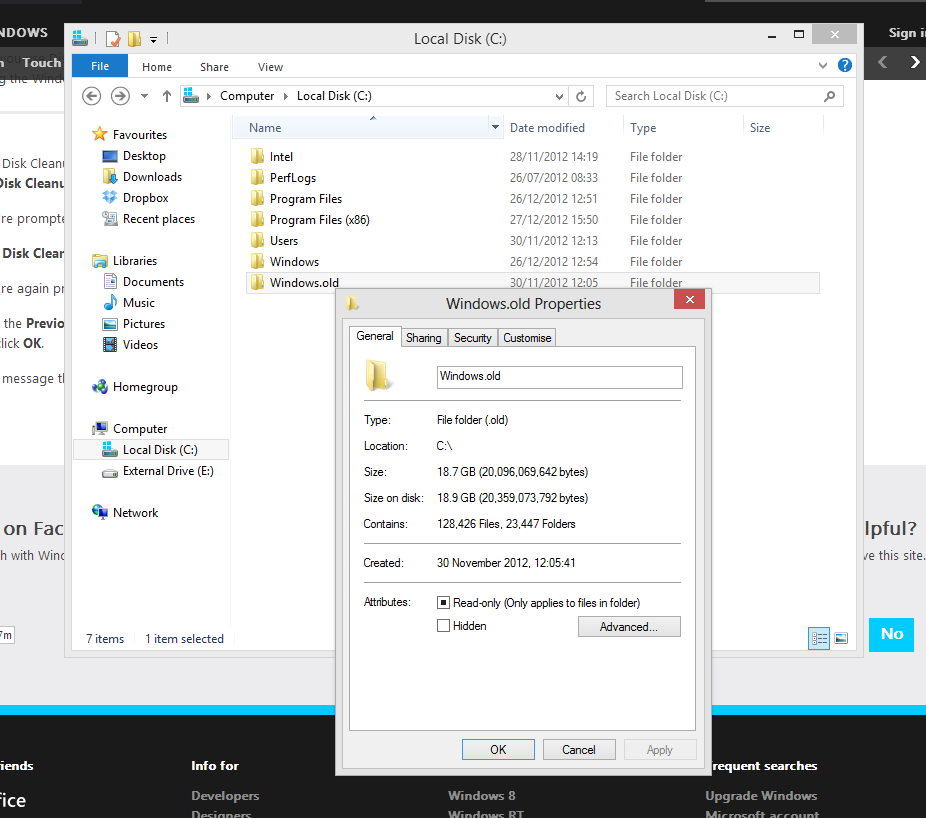The height and width of the screenshot is (818, 926).
Task: Open the Name column filter dropdown
Action: [x=495, y=127]
